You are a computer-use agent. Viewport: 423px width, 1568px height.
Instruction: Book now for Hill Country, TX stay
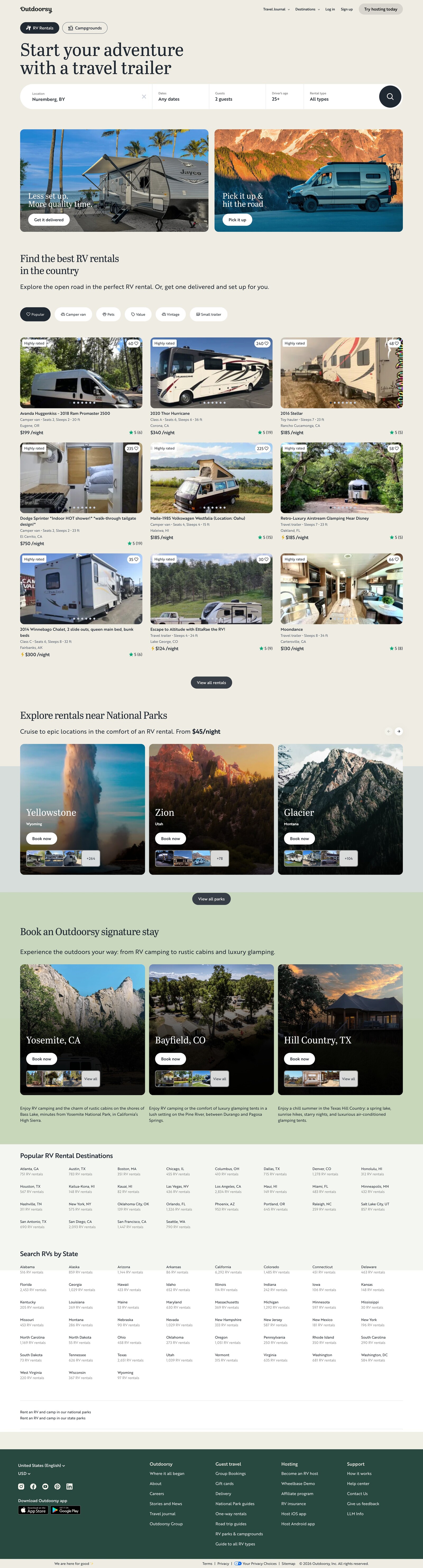pos(299,1059)
